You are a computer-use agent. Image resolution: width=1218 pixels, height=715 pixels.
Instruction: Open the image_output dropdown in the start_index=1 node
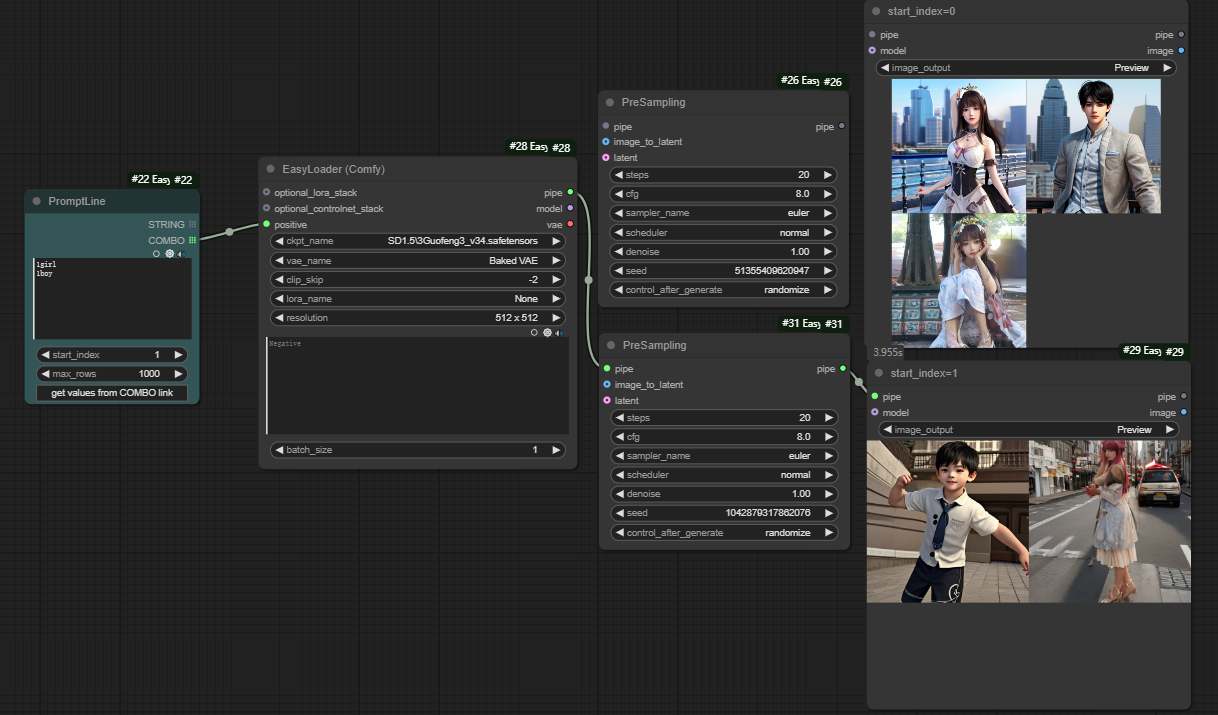tap(1028, 430)
